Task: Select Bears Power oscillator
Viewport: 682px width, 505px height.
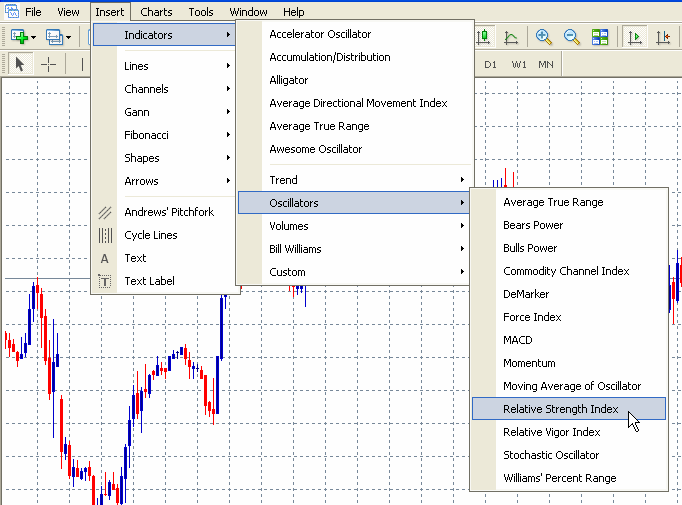Action: 569,225
